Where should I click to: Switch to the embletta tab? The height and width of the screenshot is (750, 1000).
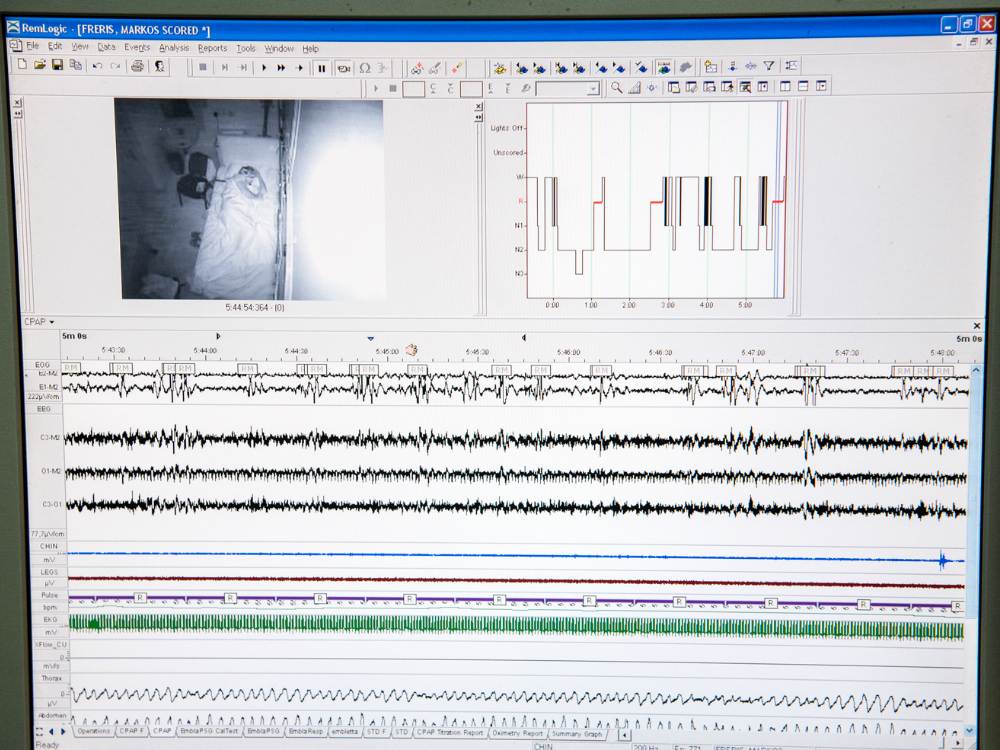(x=344, y=732)
